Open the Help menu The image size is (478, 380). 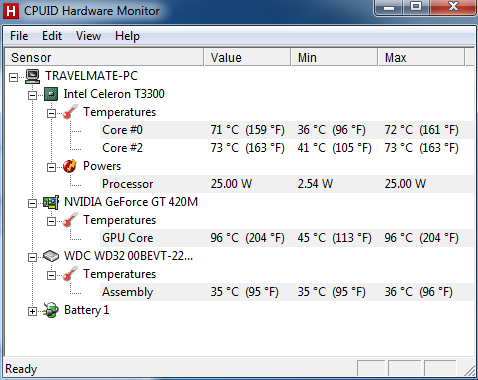(x=127, y=36)
